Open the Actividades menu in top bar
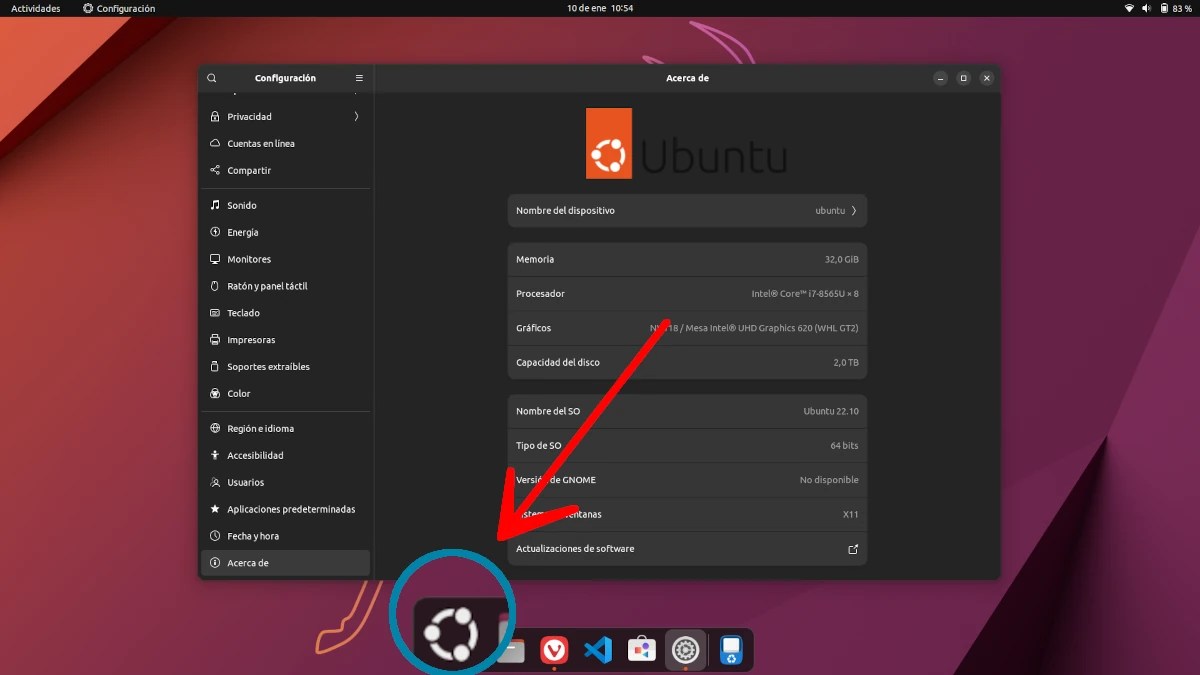 (x=35, y=7)
